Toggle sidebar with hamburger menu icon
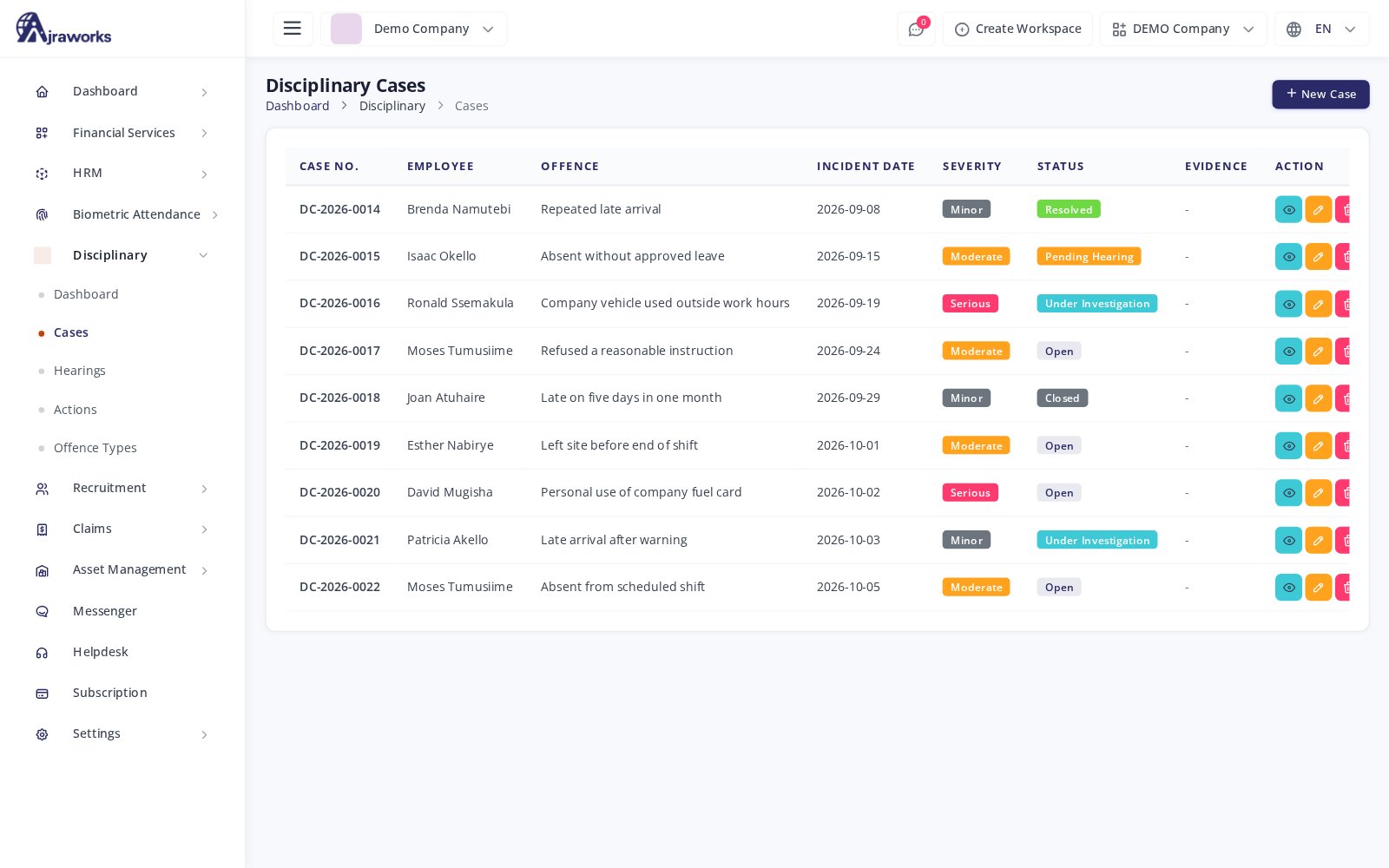This screenshot has height=868, width=1389. click(x=293, y=29)
